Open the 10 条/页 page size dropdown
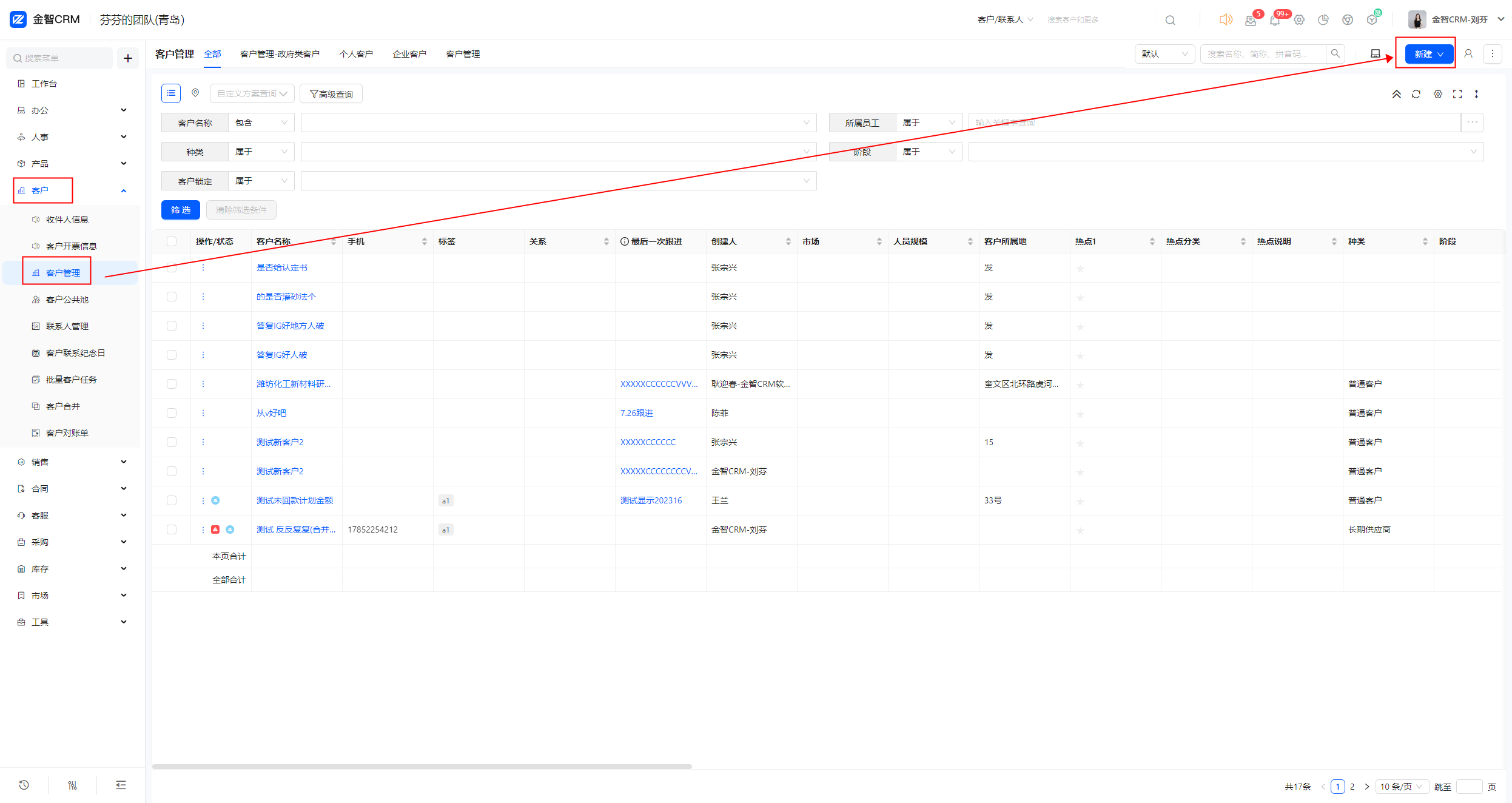Screen dimensions: 1512x803 [1401, 787]
